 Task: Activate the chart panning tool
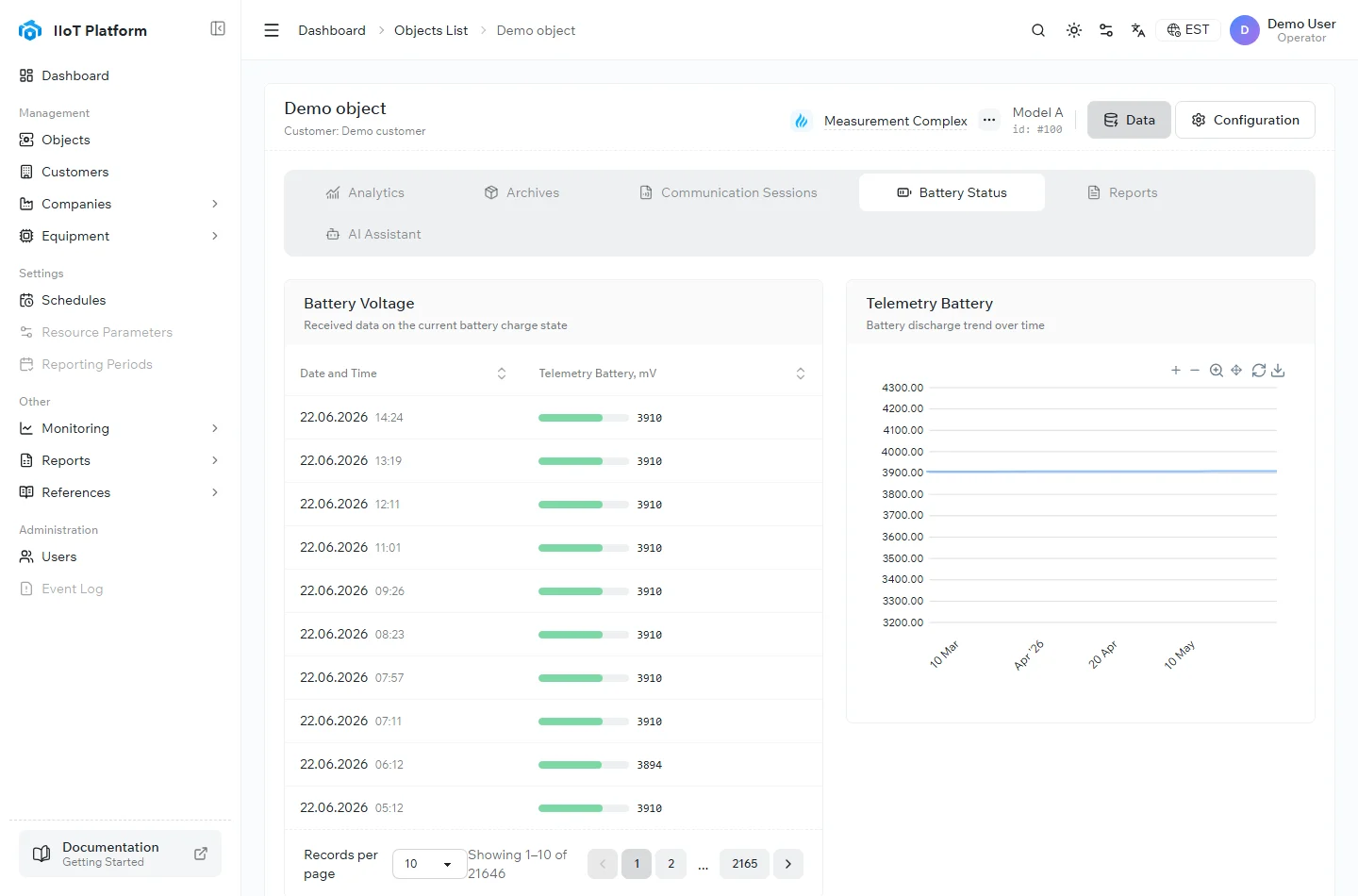tap(1236, 371)
